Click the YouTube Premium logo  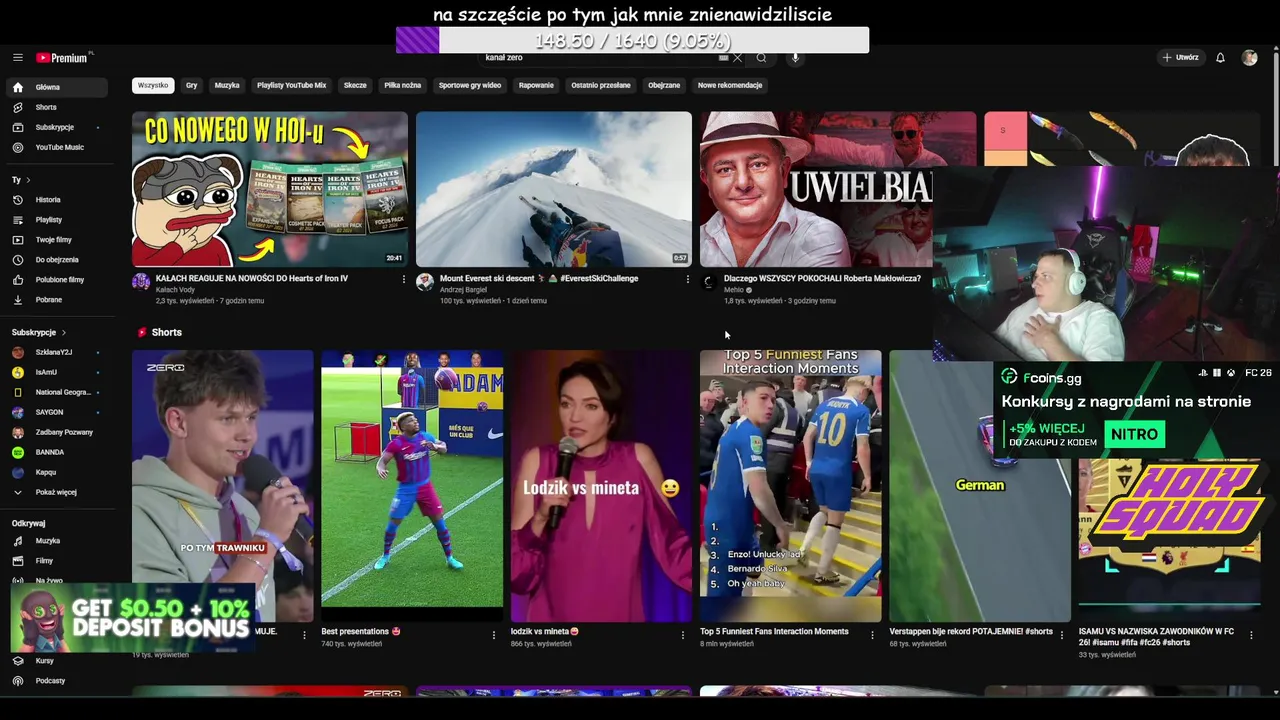tap(63, 58)
